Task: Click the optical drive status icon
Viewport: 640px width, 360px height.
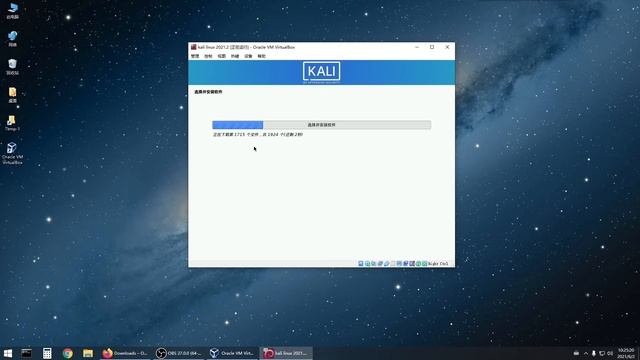Action: 367,264
